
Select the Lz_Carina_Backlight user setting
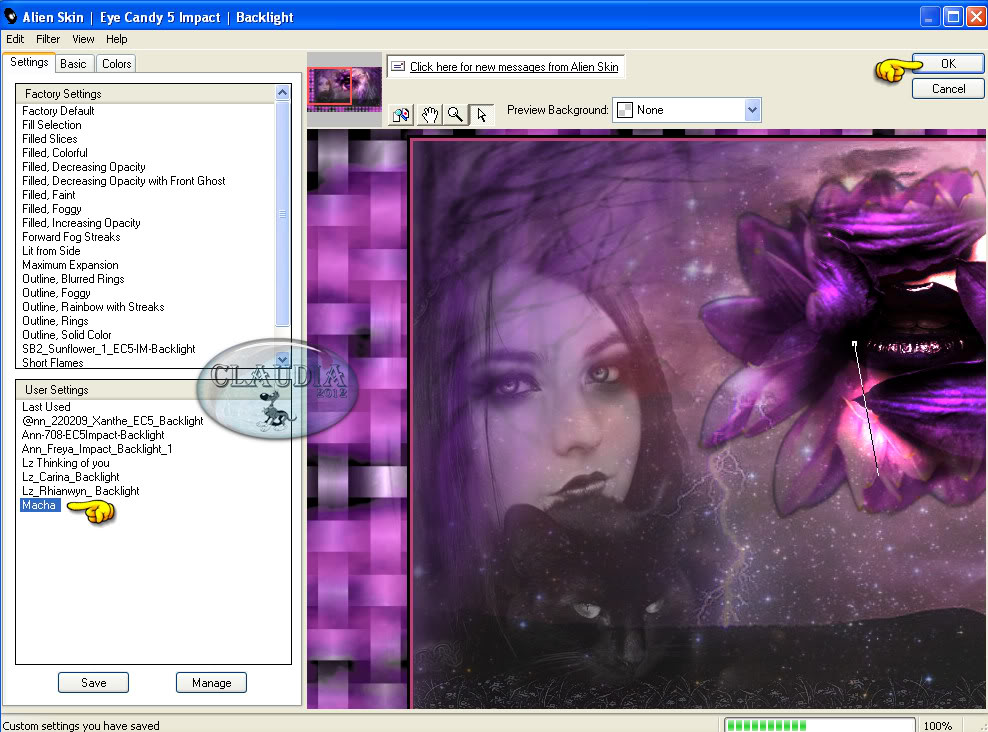tap(71, 477)
